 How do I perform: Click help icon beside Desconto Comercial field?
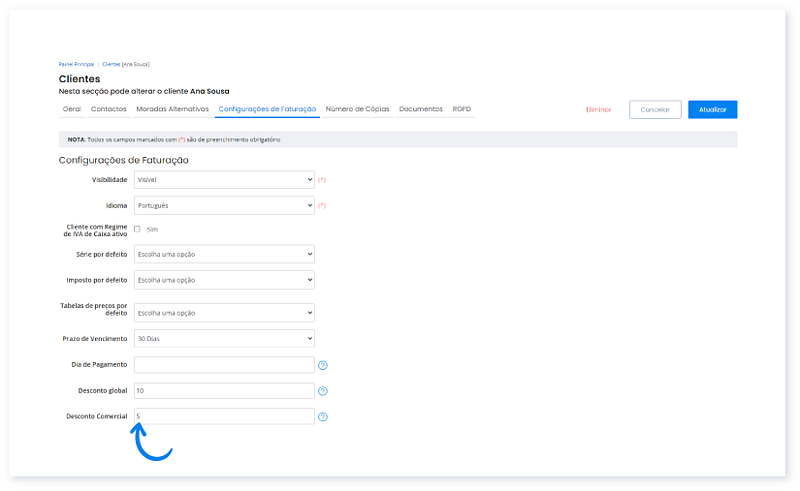[323, 417]
